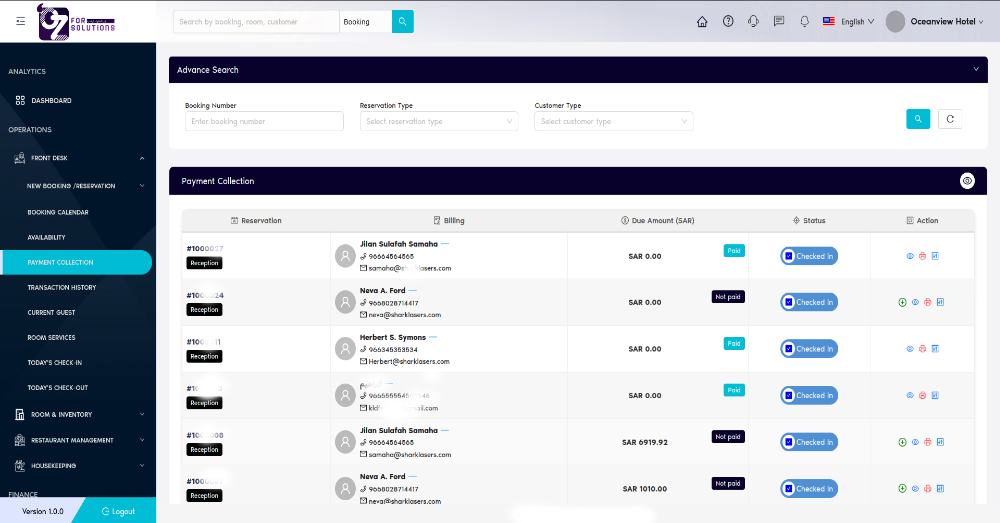1000x523 pixels.
Task: View details eye for Herbert S. Symons
Action: (910, 349)
